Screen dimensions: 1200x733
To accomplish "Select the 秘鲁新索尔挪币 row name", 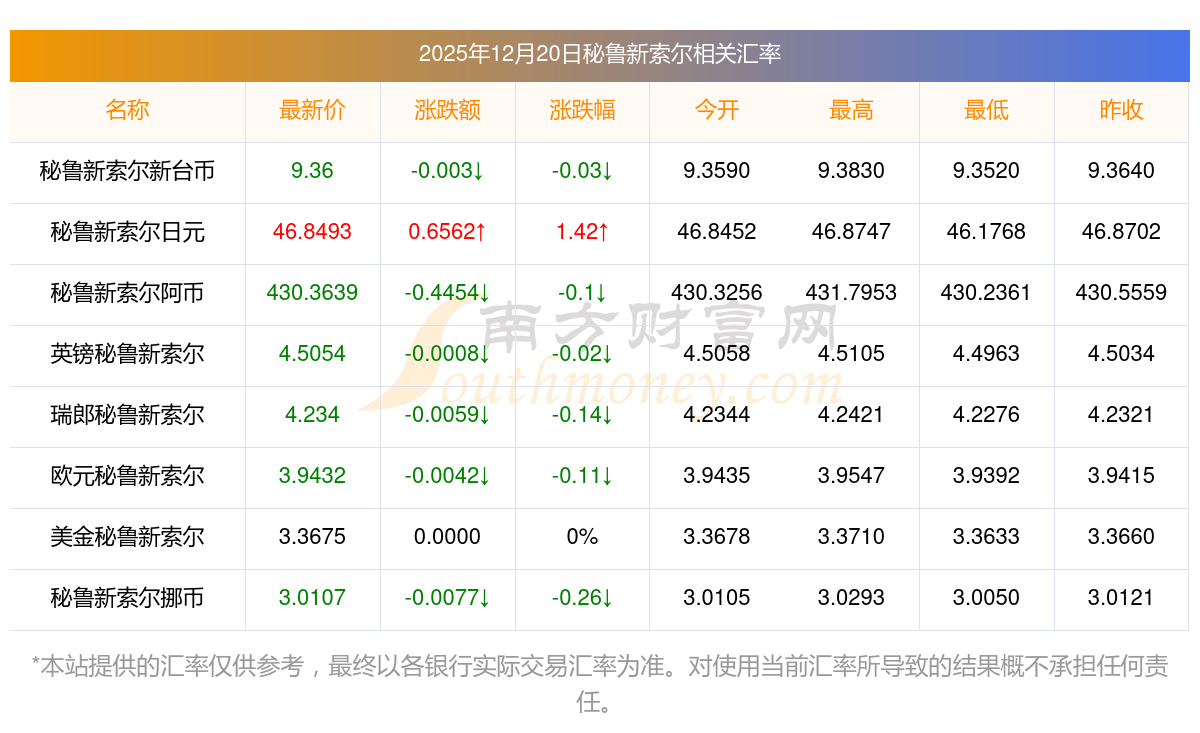I will click(127, 598).
